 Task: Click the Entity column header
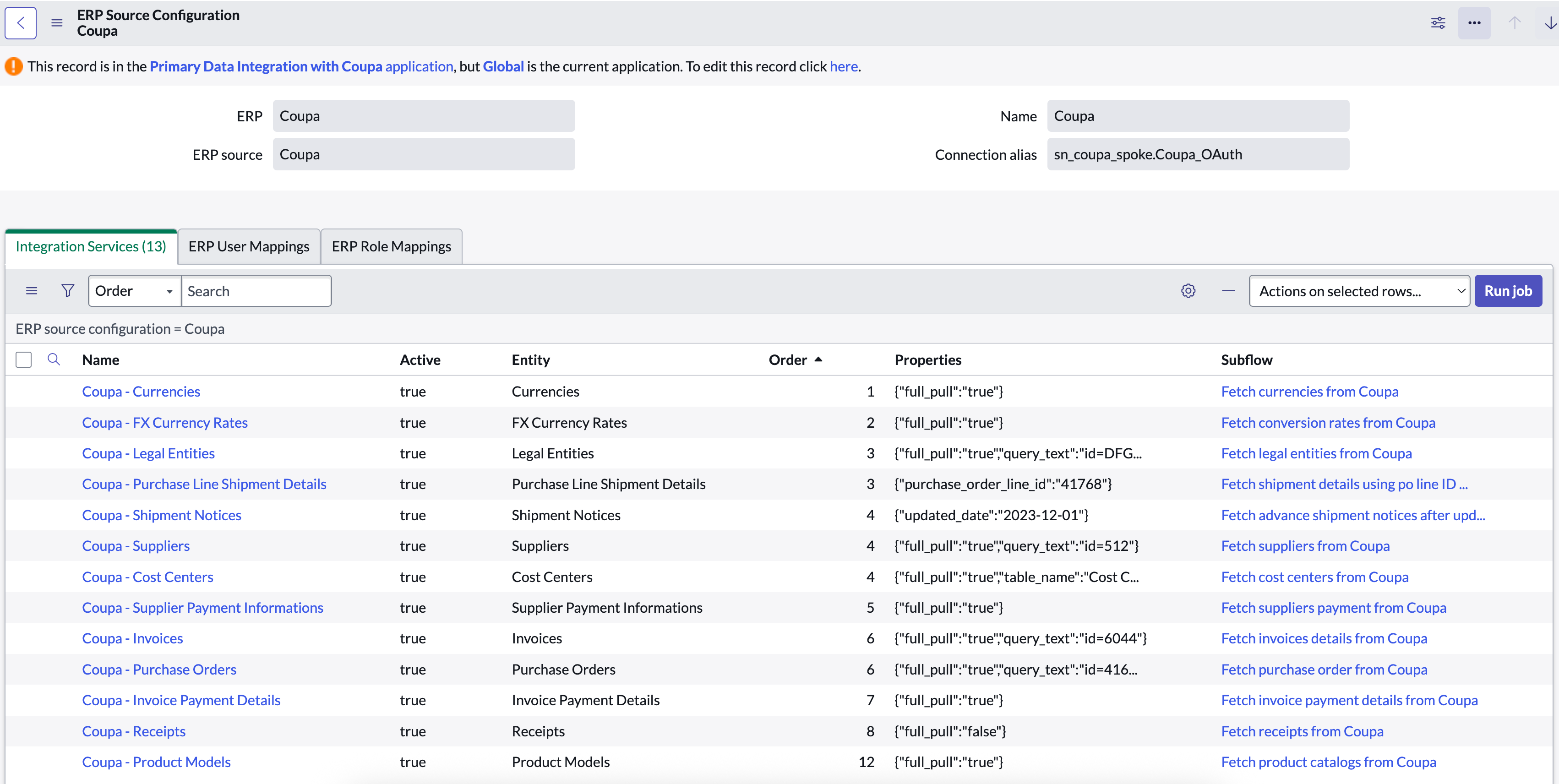click(x=531, y=360)
